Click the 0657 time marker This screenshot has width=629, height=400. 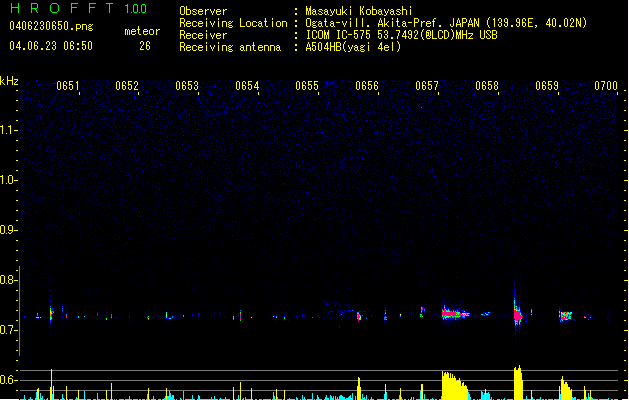(427, 86)
